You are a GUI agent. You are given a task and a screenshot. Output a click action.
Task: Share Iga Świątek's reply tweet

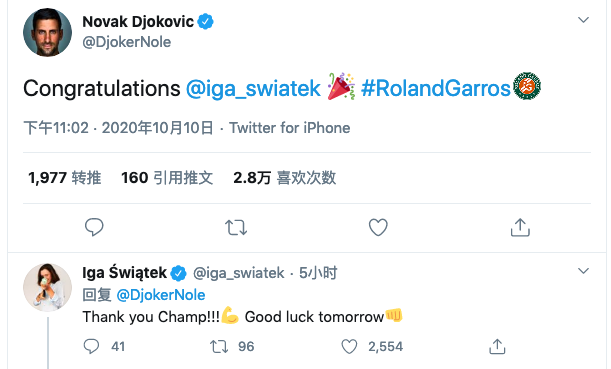click(x=497, y=346)
